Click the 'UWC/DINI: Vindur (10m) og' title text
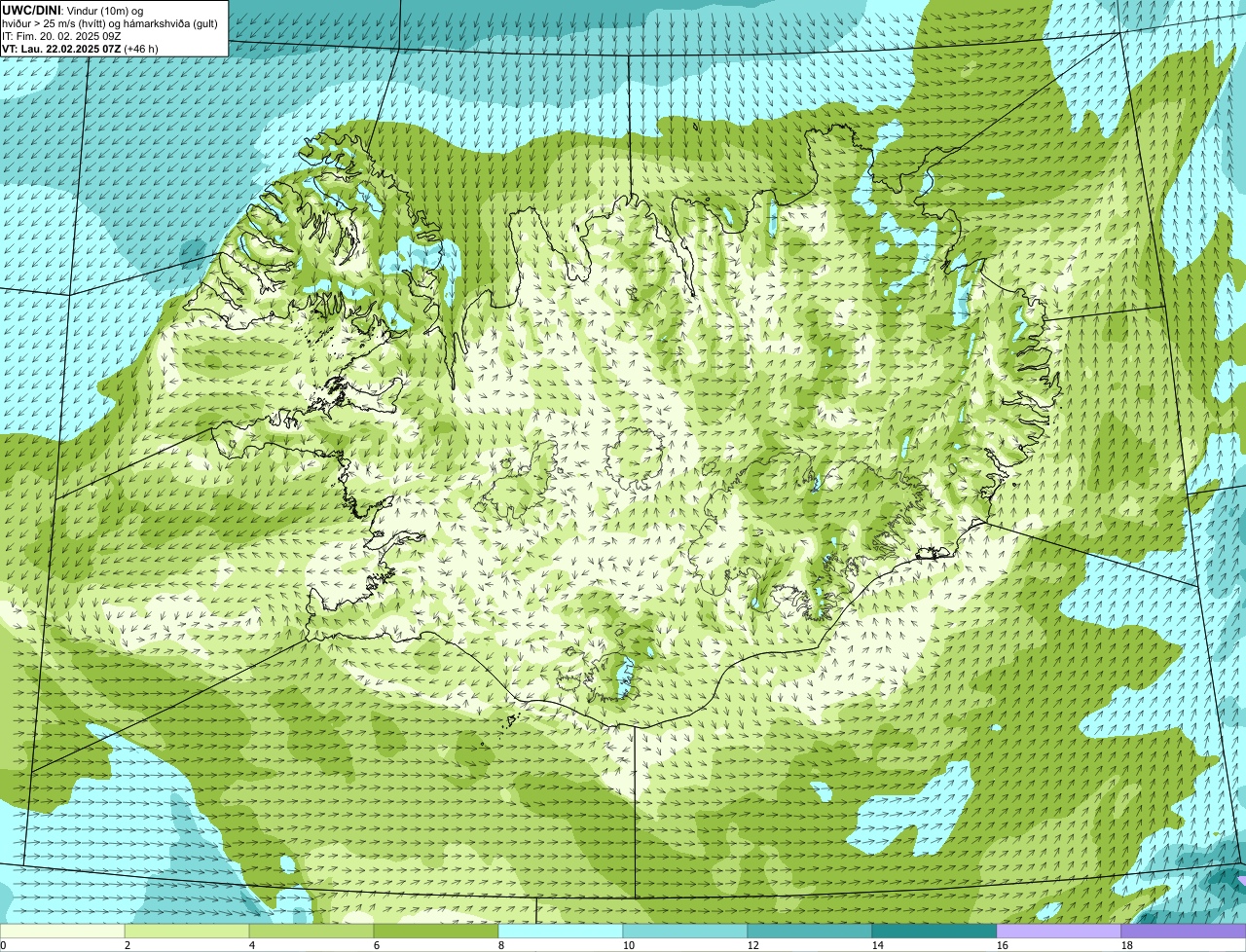 (x=72, y=10)
